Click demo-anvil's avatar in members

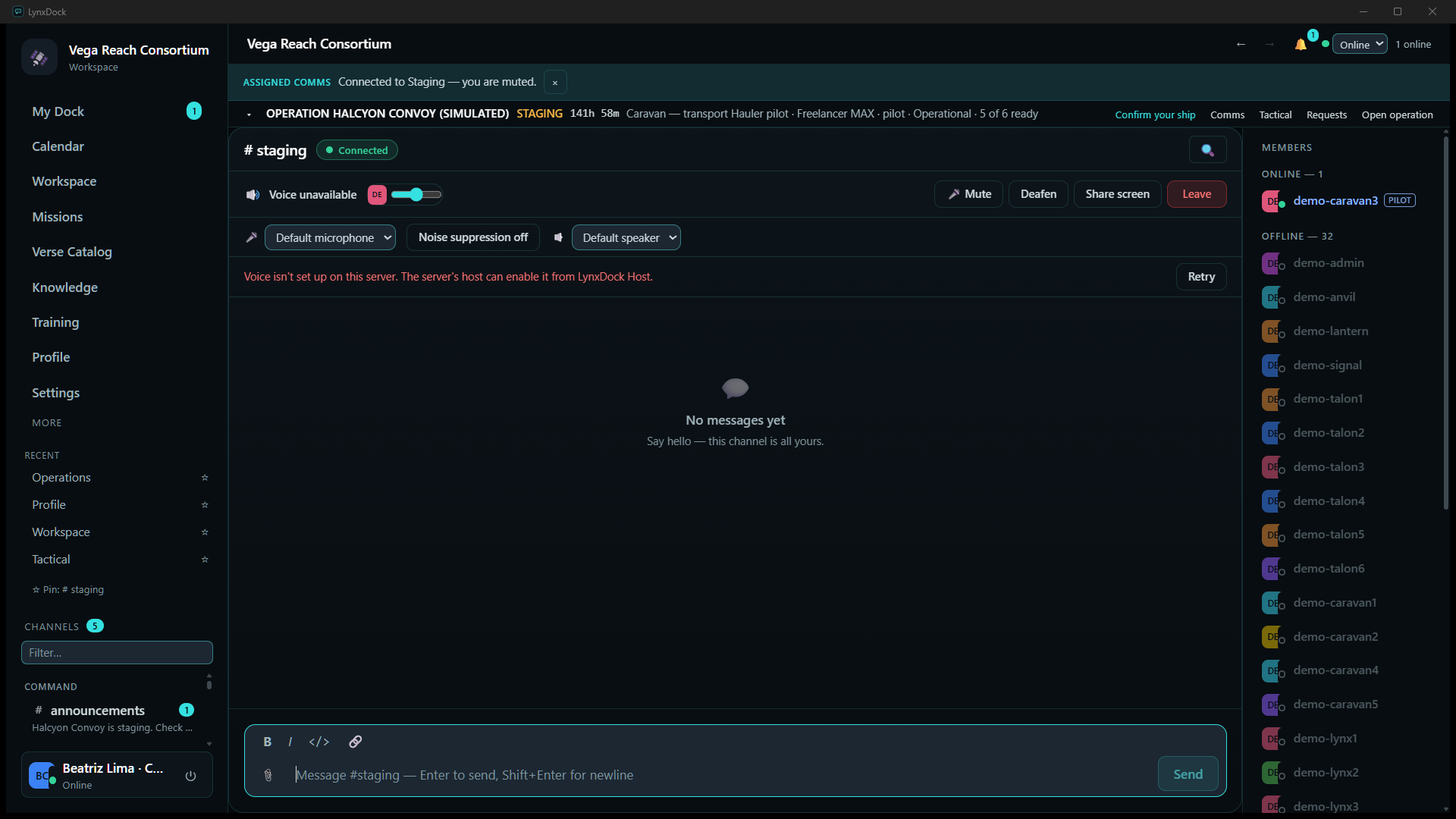1271,297
